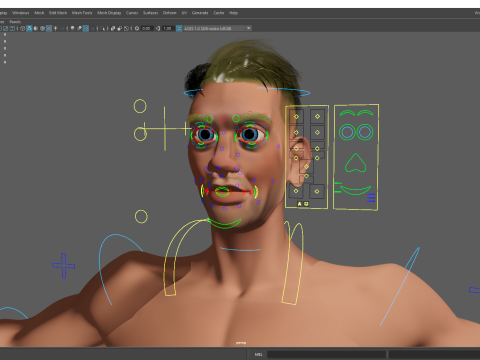This screenshot has width=480, height=360.
Task: Select left green eyebrow control in picker
Action: tap(347, 113)
